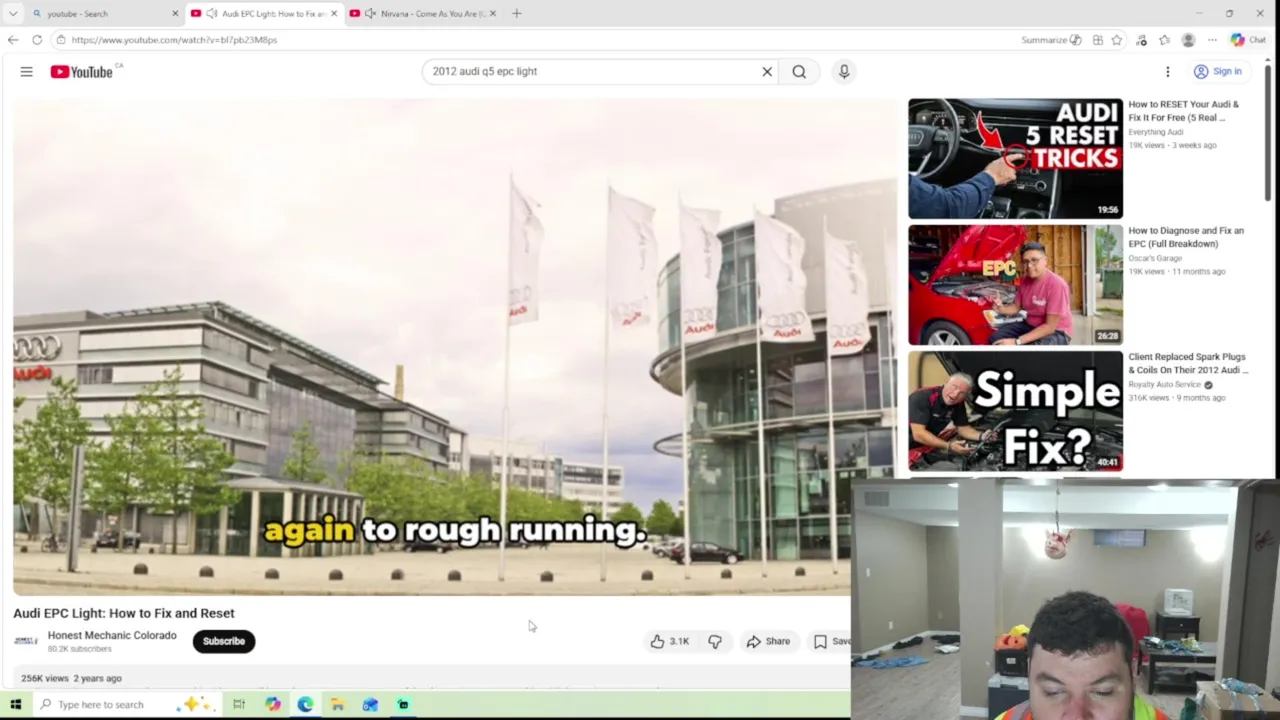
Task: Click the Summarize button in address bar
Action: tap(1051, 40)
